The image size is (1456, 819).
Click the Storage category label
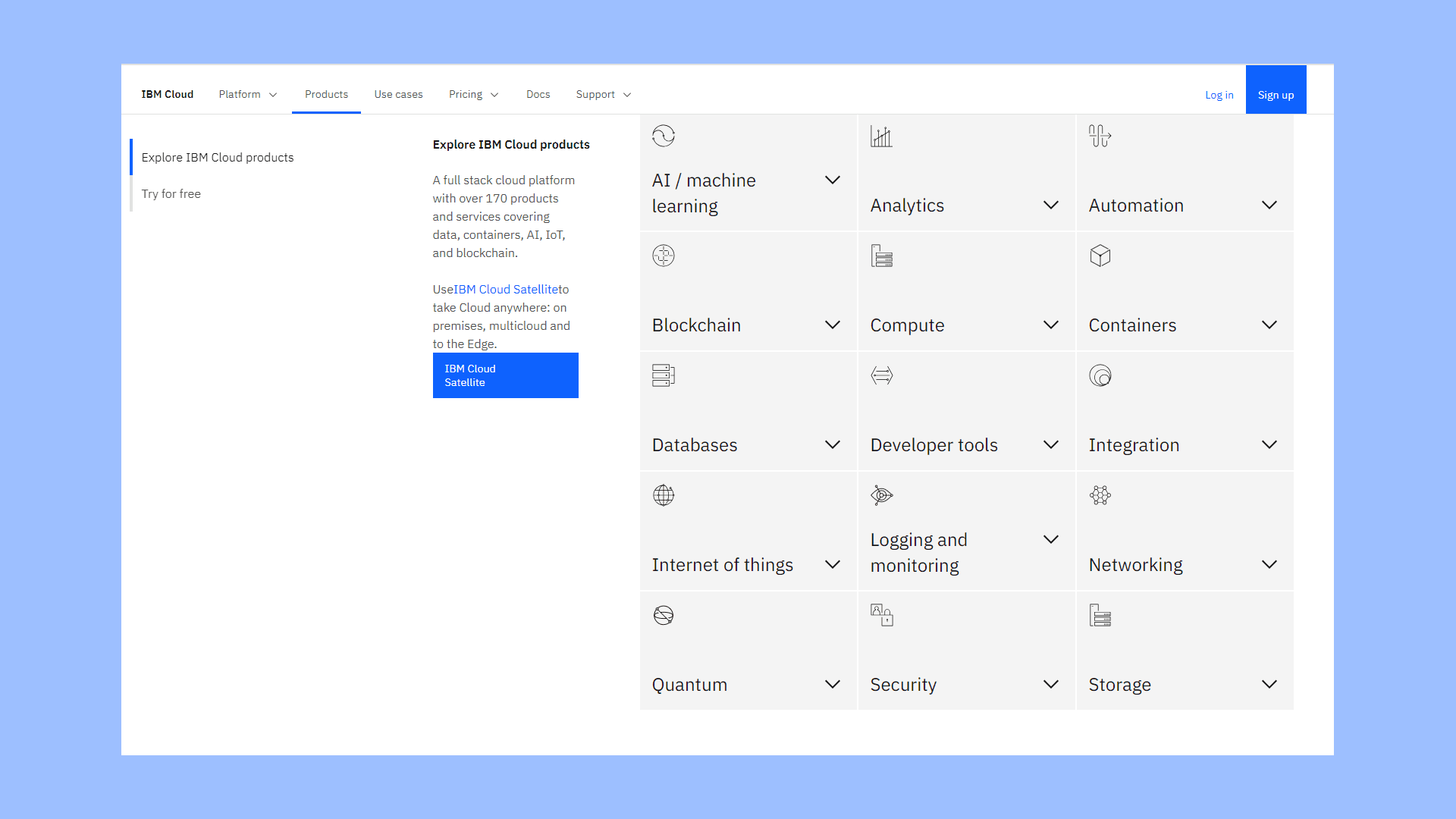pos(1119,685)
